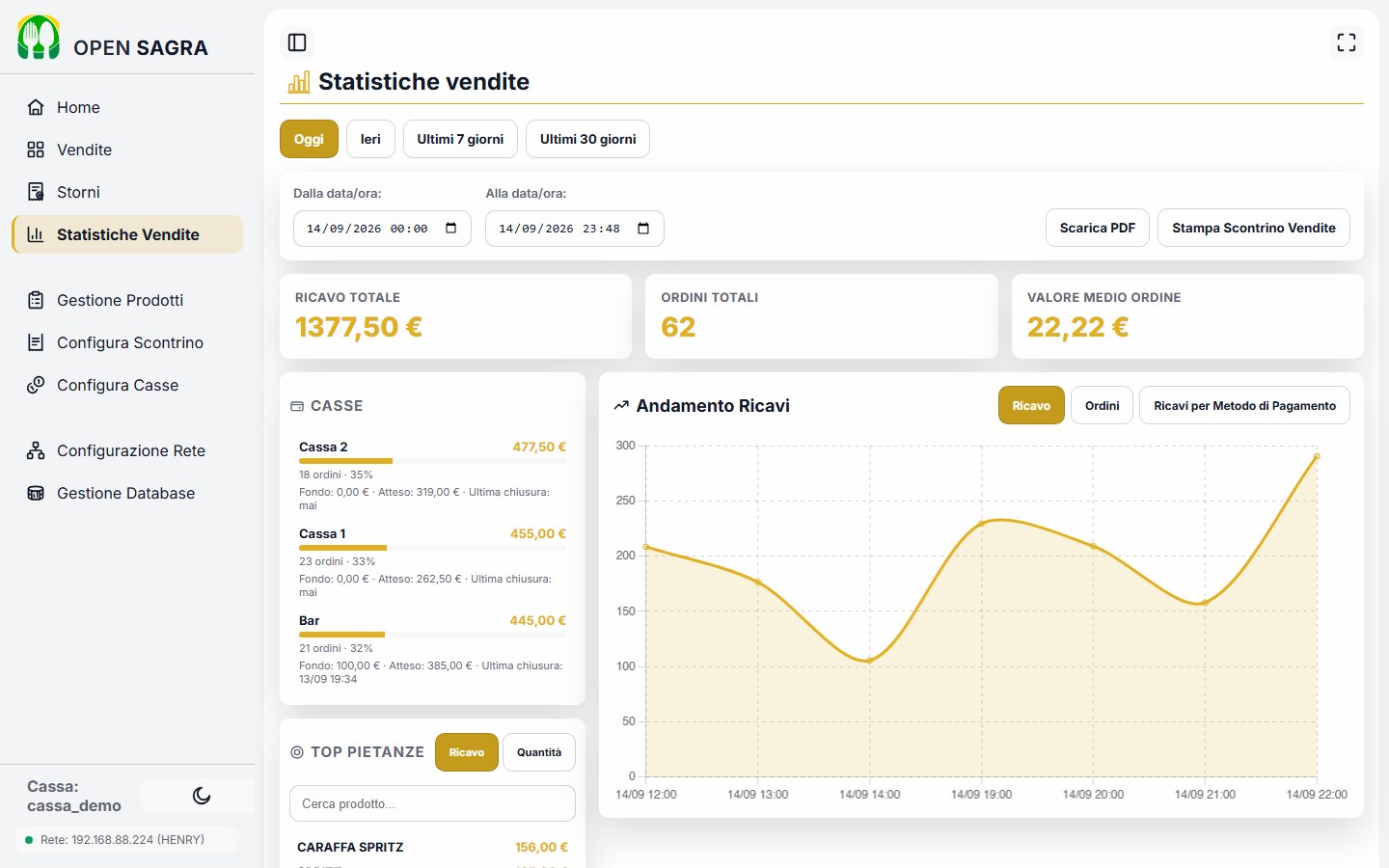Toggle the sidebar panel icon
The height and width of the screenshot is (868, 1389).
pos(297,42)
